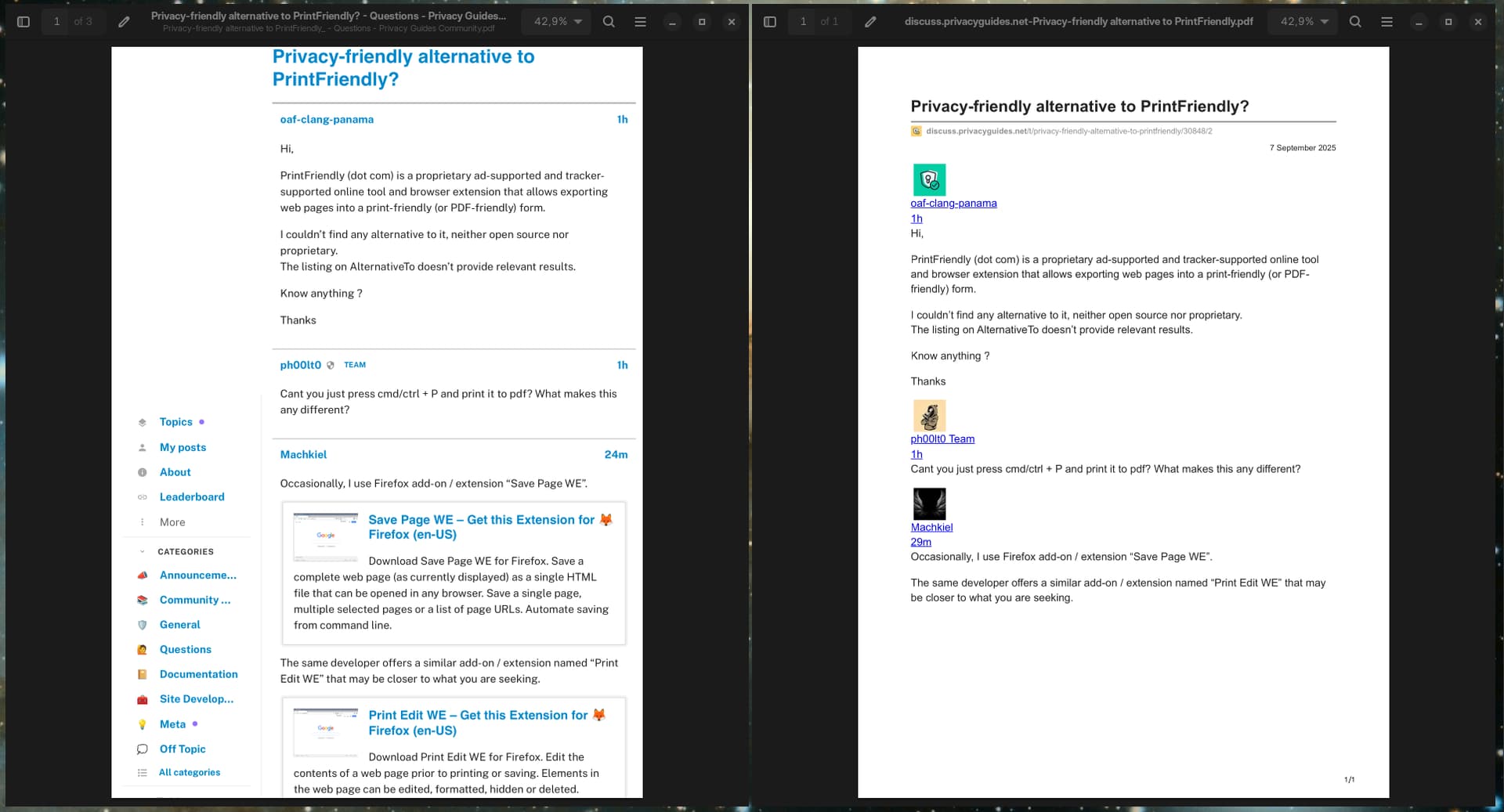
Task: Click ph00lt0 shield badge icon
Action: click(330, 366)
